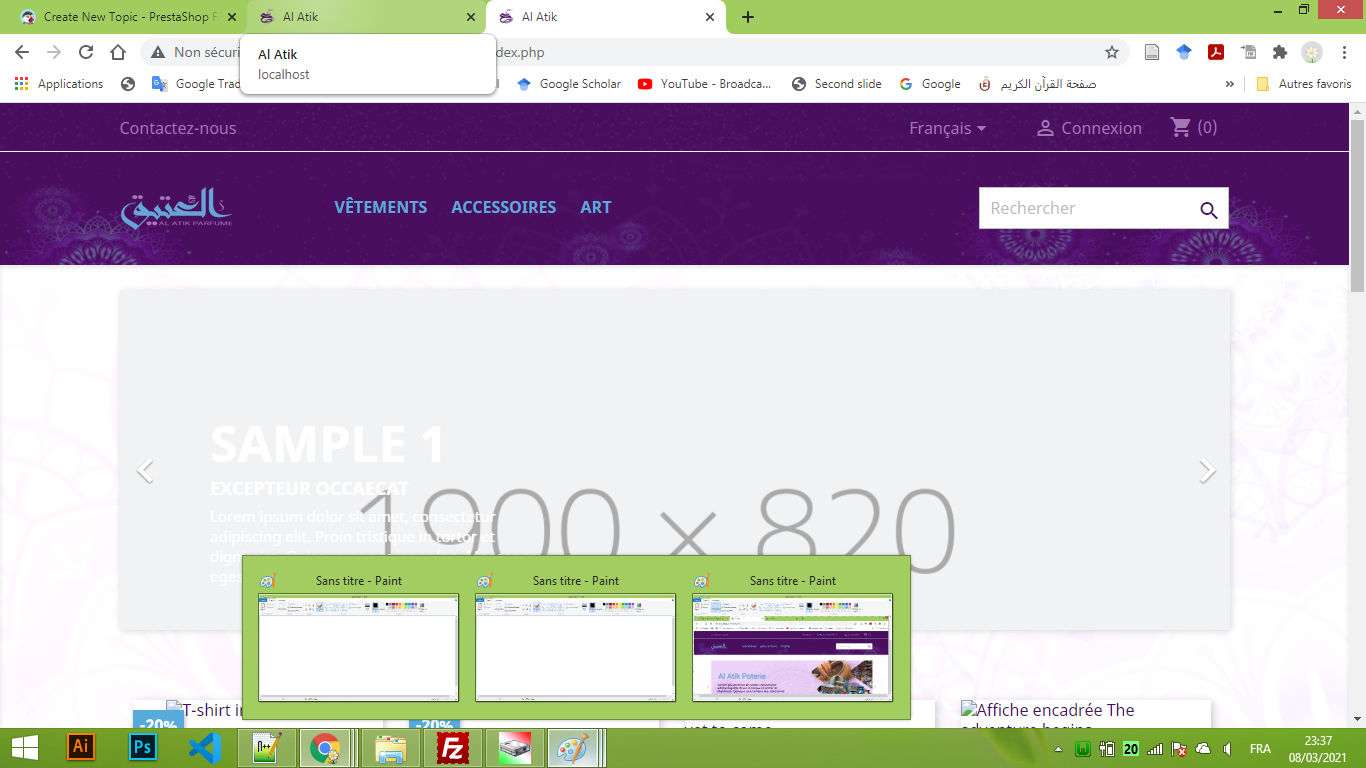Click the FRA input language indicator
This screenshot has height=768, width=1366.
[1260, 749]
